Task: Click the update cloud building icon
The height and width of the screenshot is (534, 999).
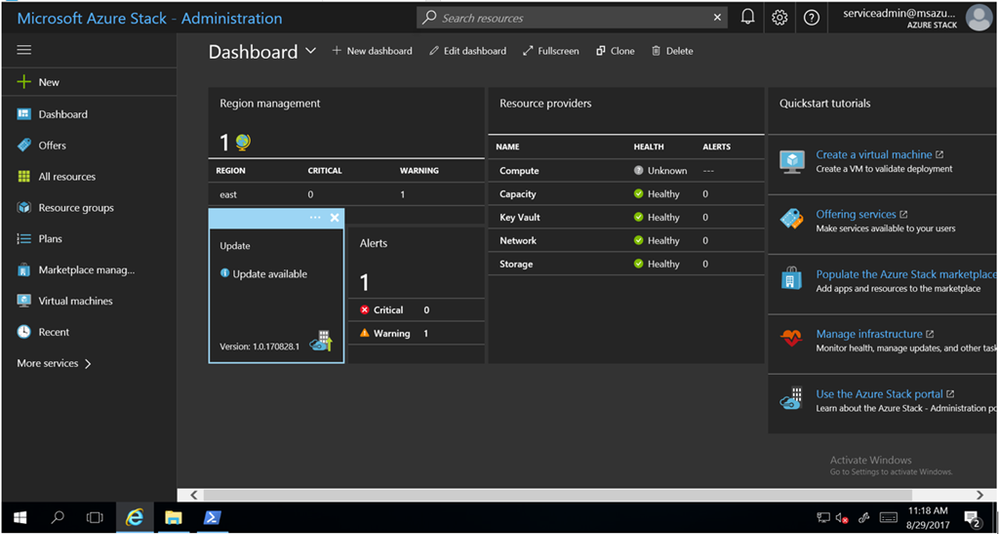Action: click(x=321, y=342)
